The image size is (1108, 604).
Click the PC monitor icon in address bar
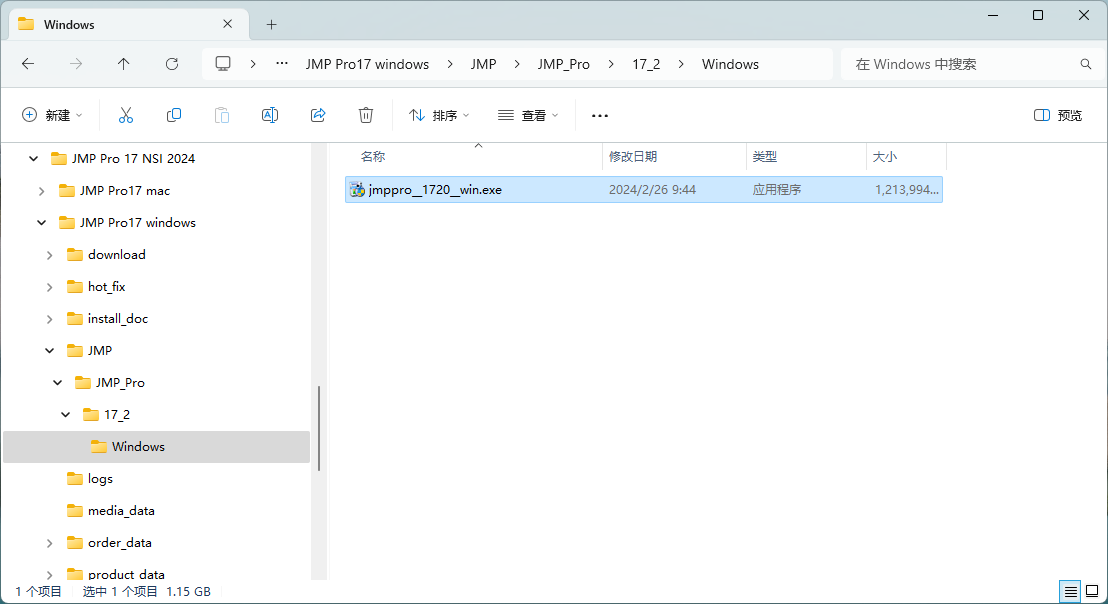click(223, 64)
